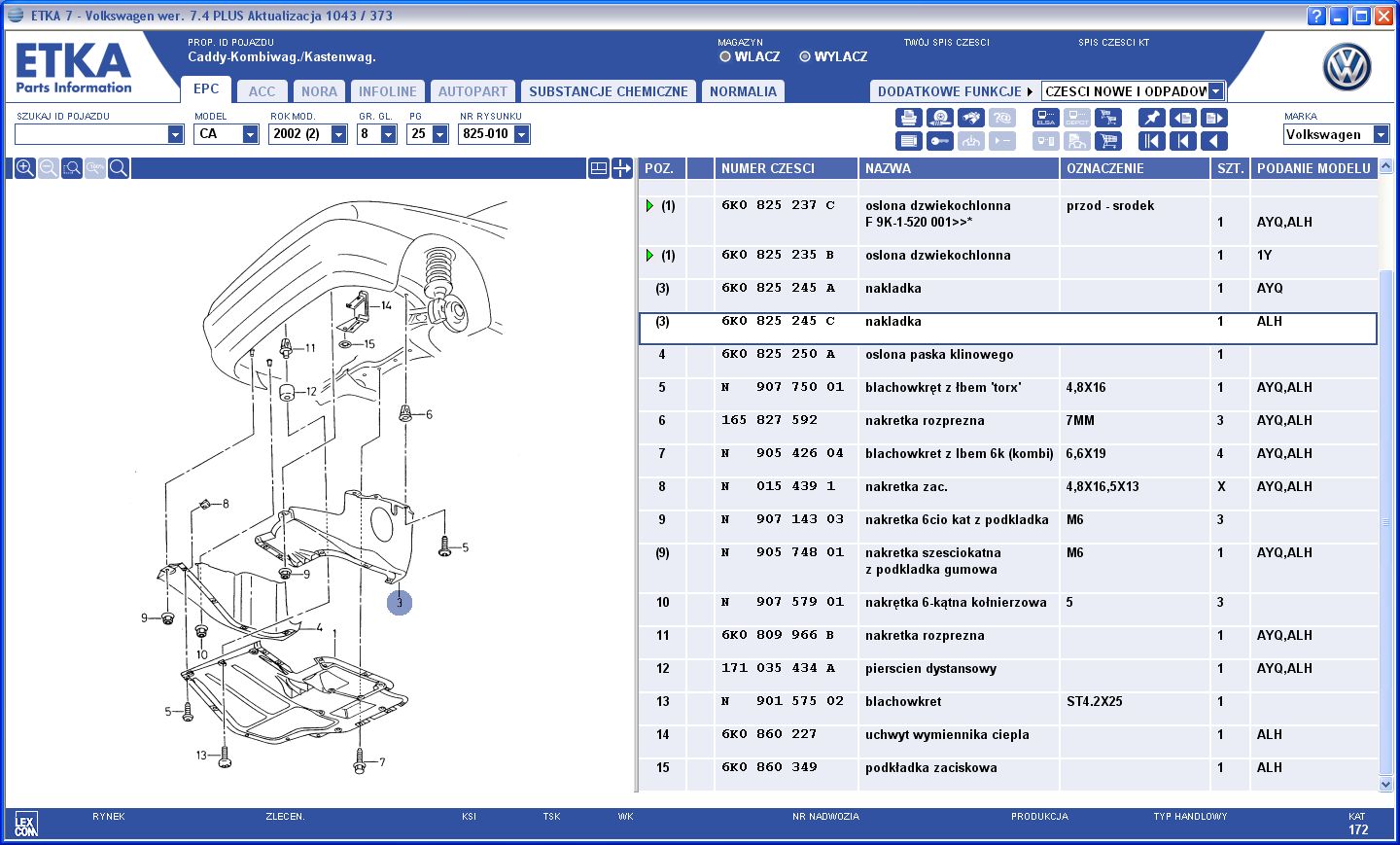Image resolution: width=1400 pixels, height=845 pixels.
Task: Open the list view icon
Action: (x=908, y=141)
